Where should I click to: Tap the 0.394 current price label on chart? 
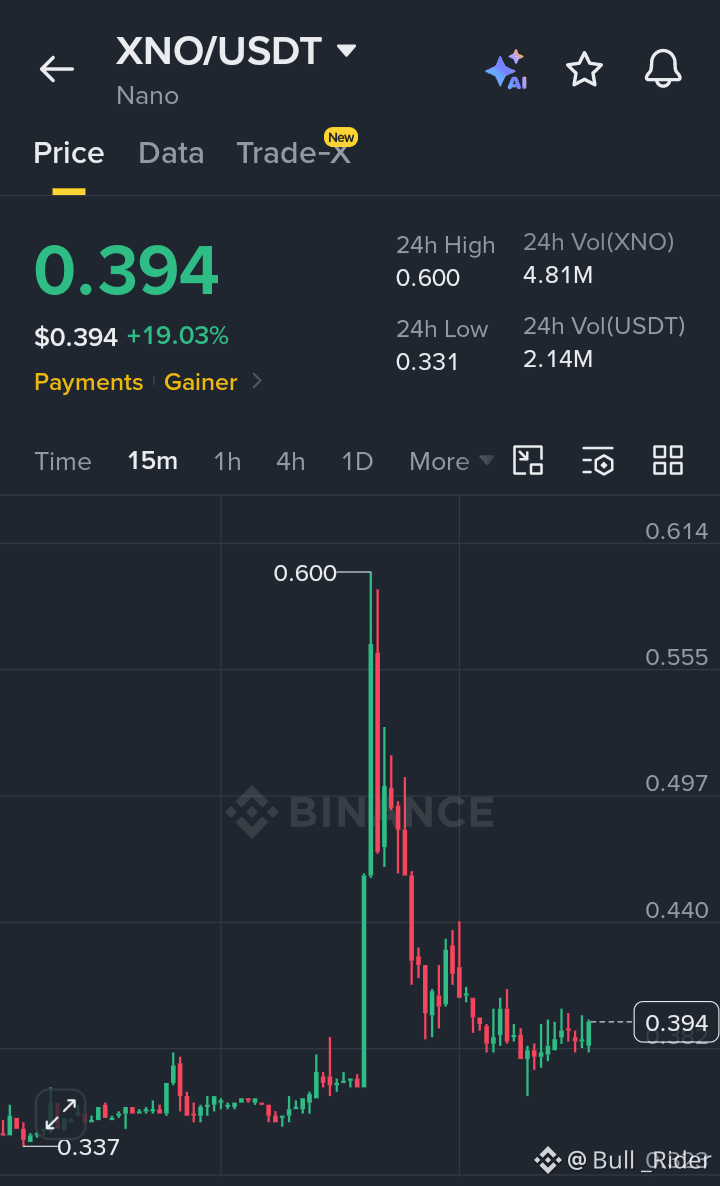pyautogui.click(x=676, y=1023)
